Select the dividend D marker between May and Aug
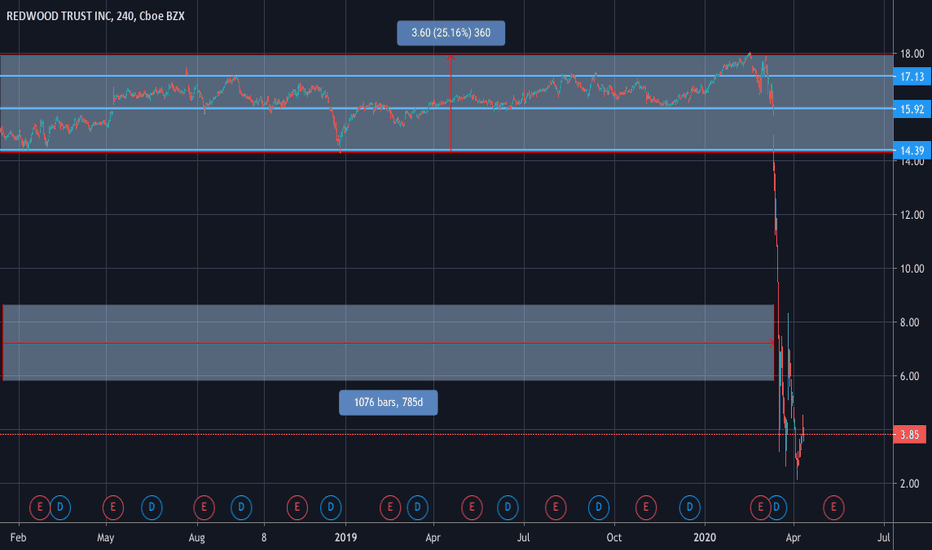Image resolution: width=932 pixels, height=550 pixels. (x=152, y=507)
